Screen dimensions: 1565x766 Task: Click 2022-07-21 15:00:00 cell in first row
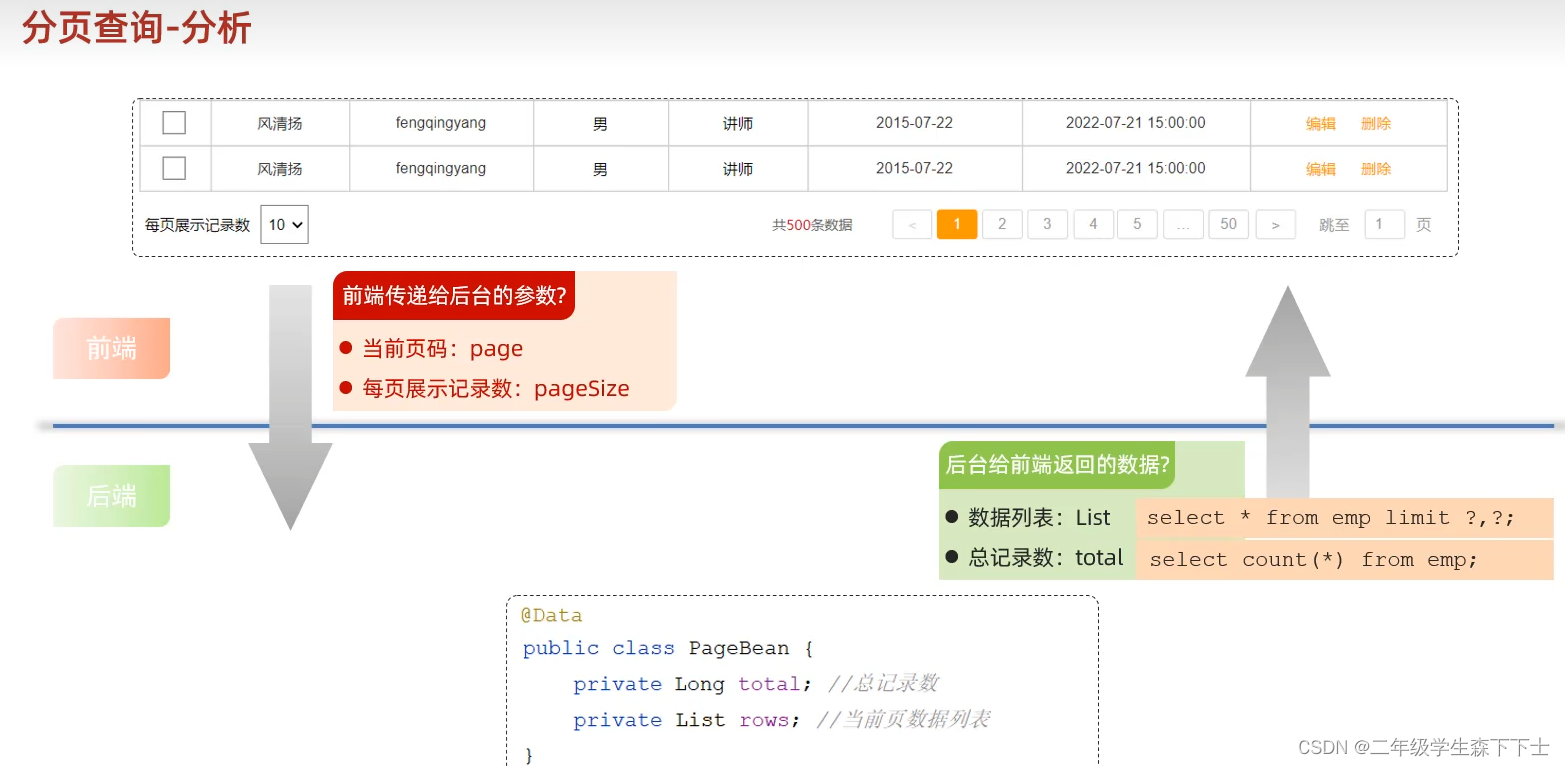click(1136, 123)
